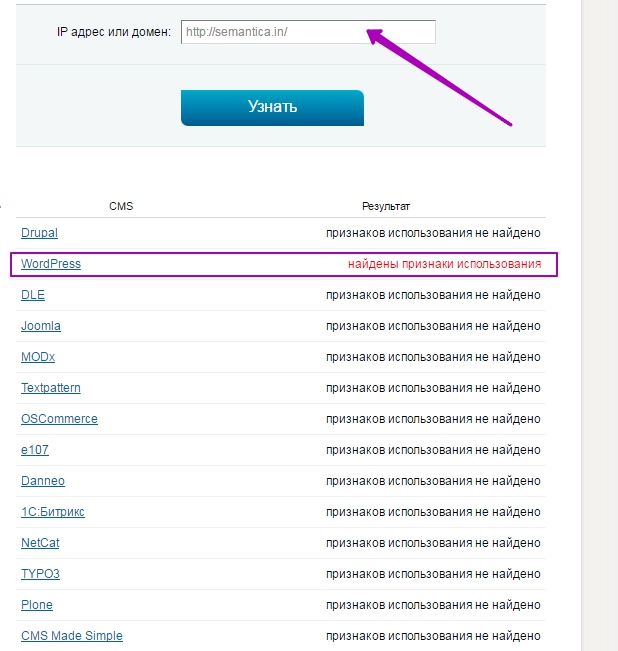Select the DLE row result text
The height and width of the screenshot is (651, 618).
point(433,295)
